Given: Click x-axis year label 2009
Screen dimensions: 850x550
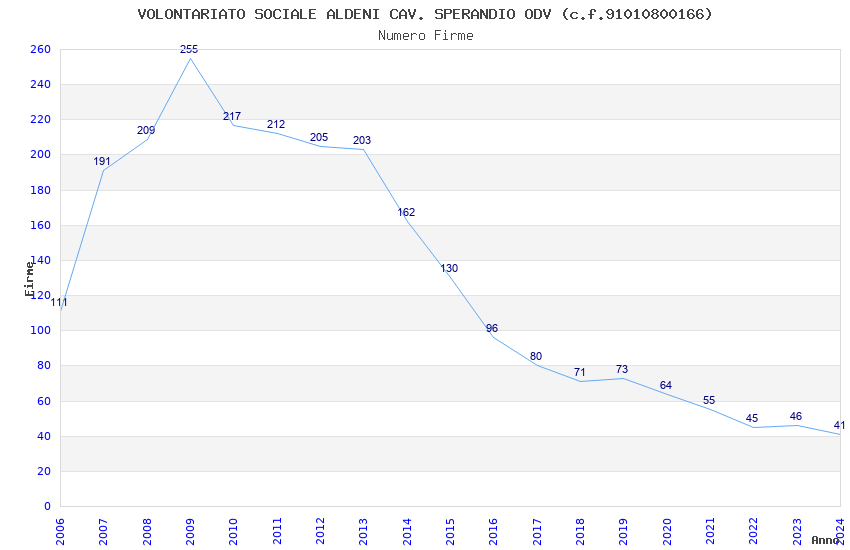Looking at the screenshot, I should point(190,531).
